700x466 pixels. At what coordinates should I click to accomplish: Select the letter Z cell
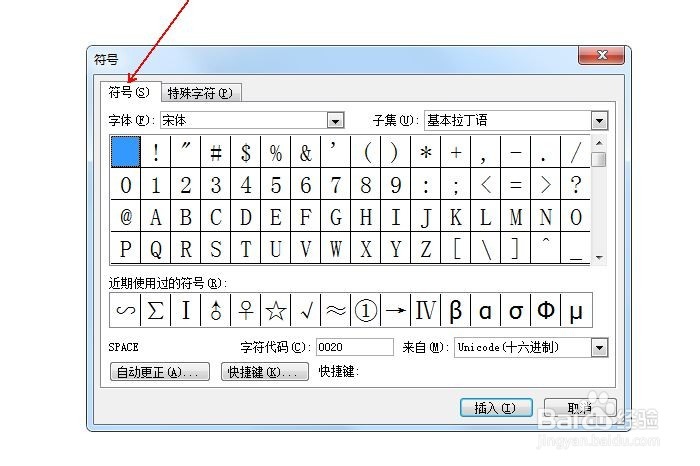tap(425, 248)
